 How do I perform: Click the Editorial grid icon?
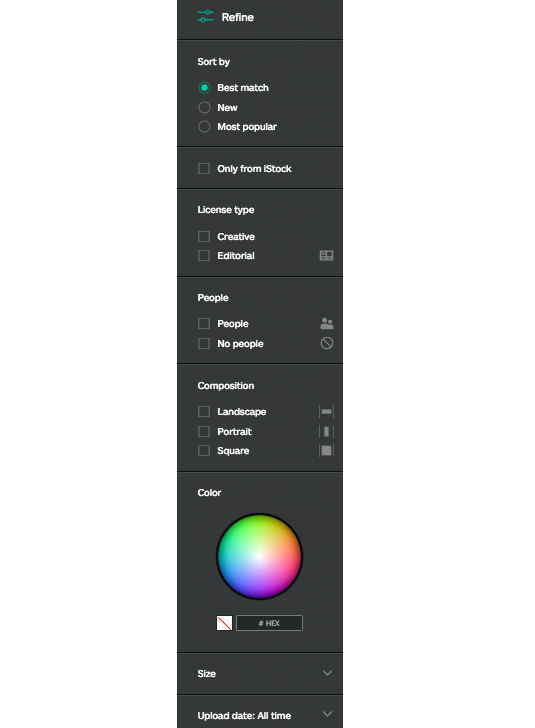click(326, 256)
